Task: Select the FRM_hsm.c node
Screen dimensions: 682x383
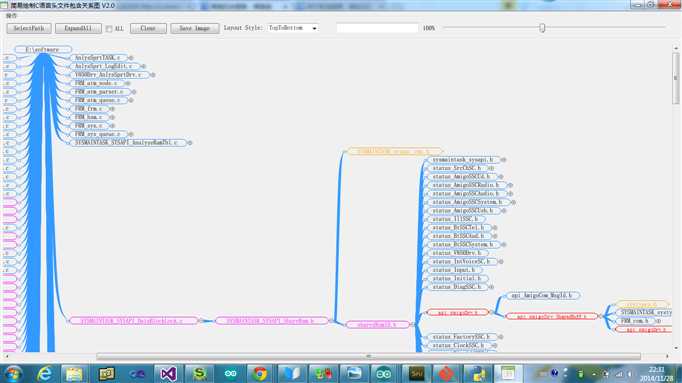Action: [x=89, y=117]
